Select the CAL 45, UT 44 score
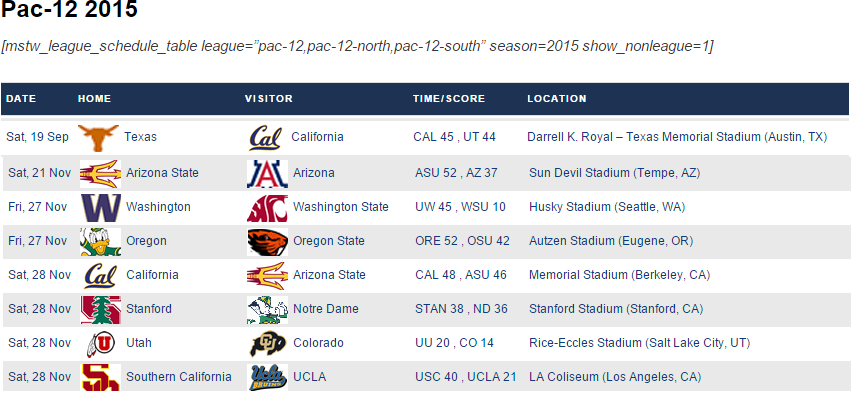The image size is (851, 397). click(x=454, y=137)
